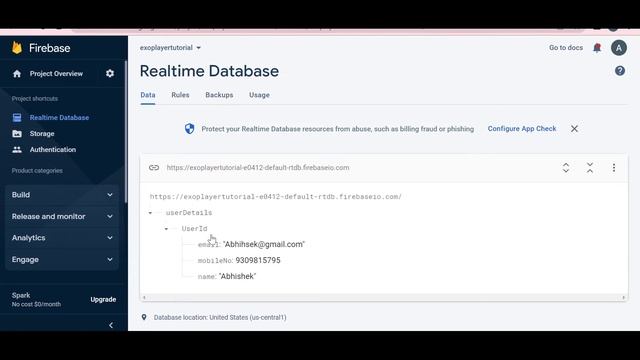This screenshot has height=360, width=640.
Task: Open the exoplayertutorial project dropdown
Action: point(171,48)
